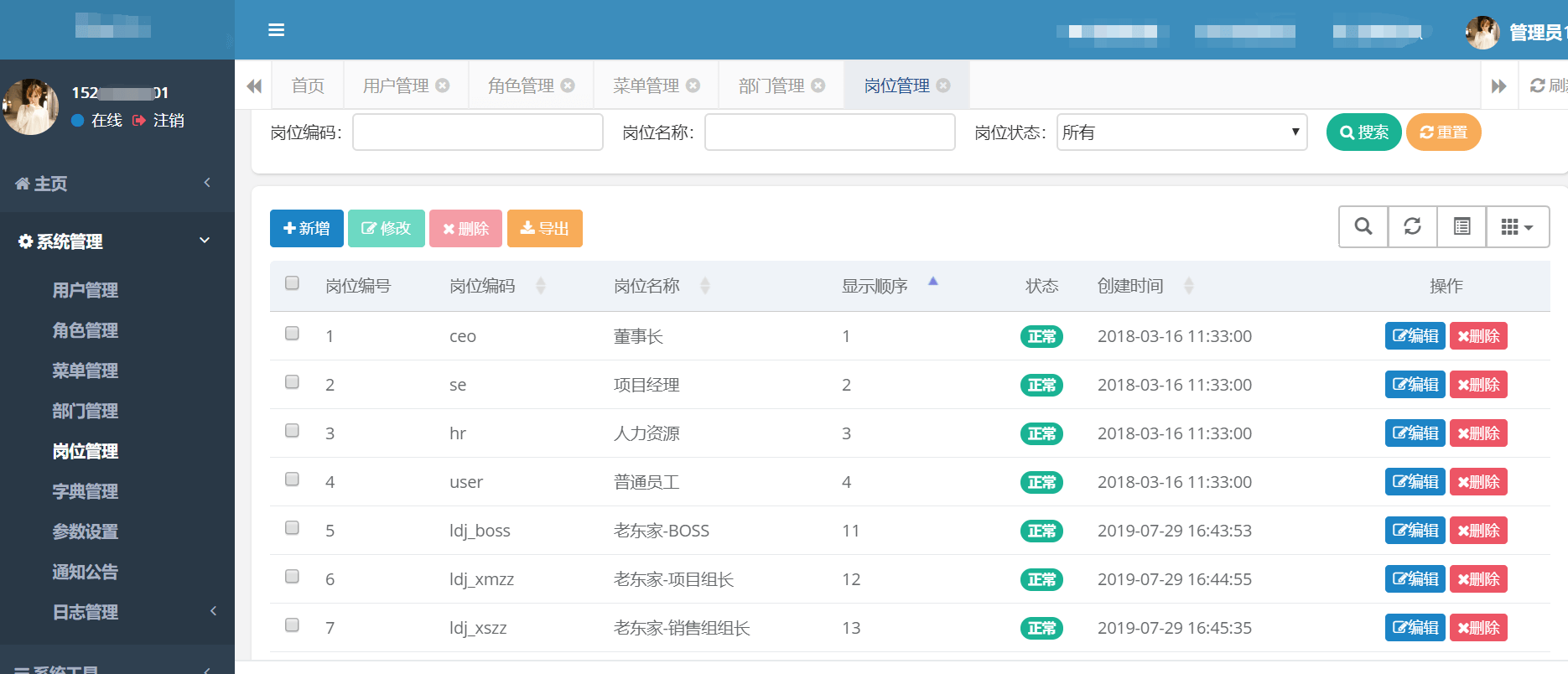Toggle card view icon button
Screen dimensions: 1568x674
(x=1462, y=226)
